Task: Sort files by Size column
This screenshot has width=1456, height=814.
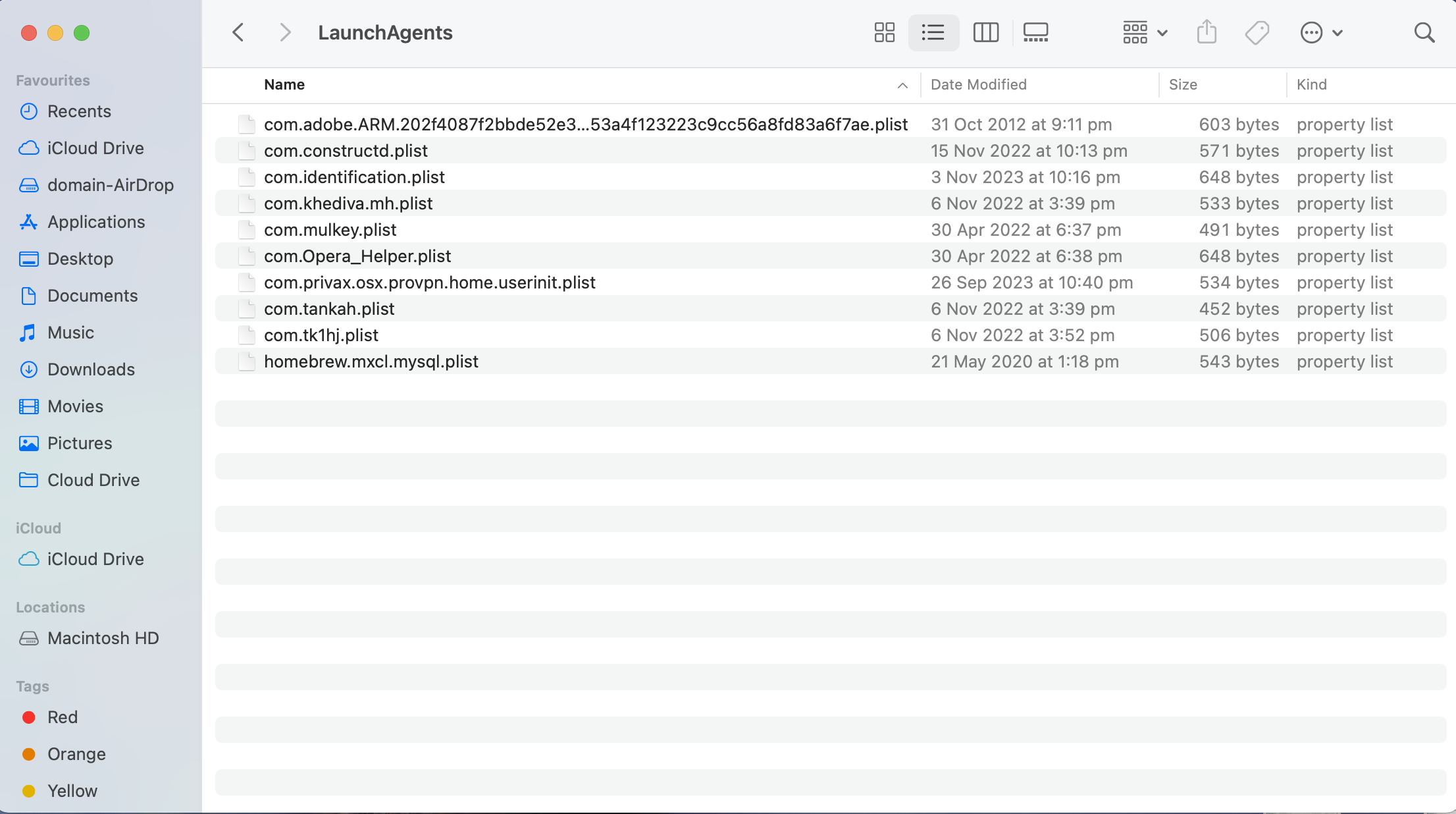Action: pos(1182,85)
